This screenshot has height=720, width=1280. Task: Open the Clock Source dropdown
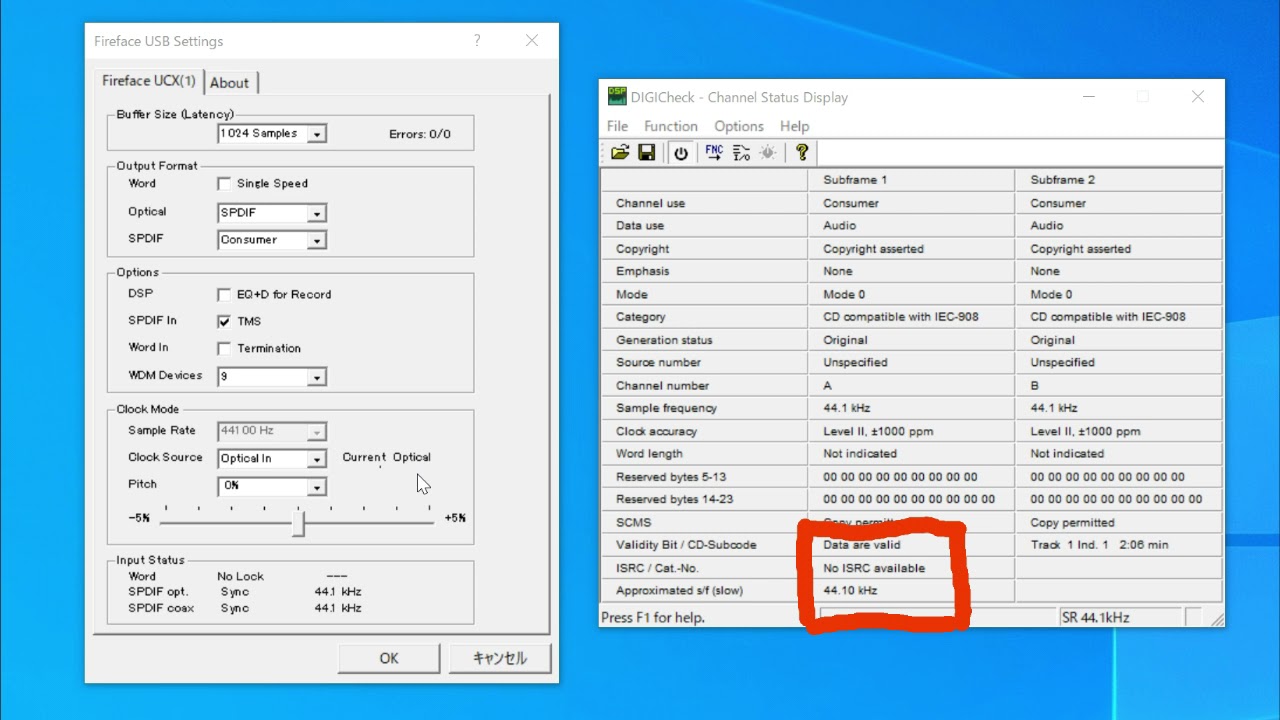tap(316, 459)
